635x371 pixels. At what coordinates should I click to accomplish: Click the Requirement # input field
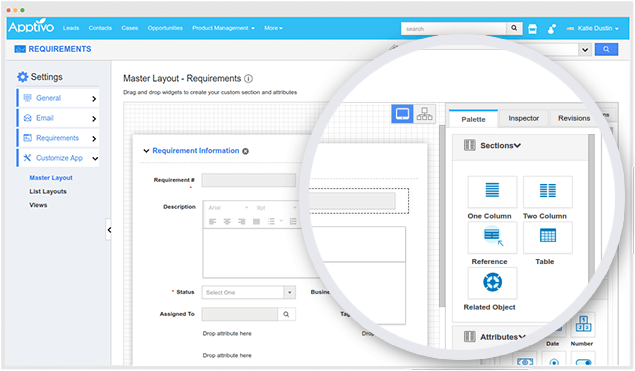[249, 180]
